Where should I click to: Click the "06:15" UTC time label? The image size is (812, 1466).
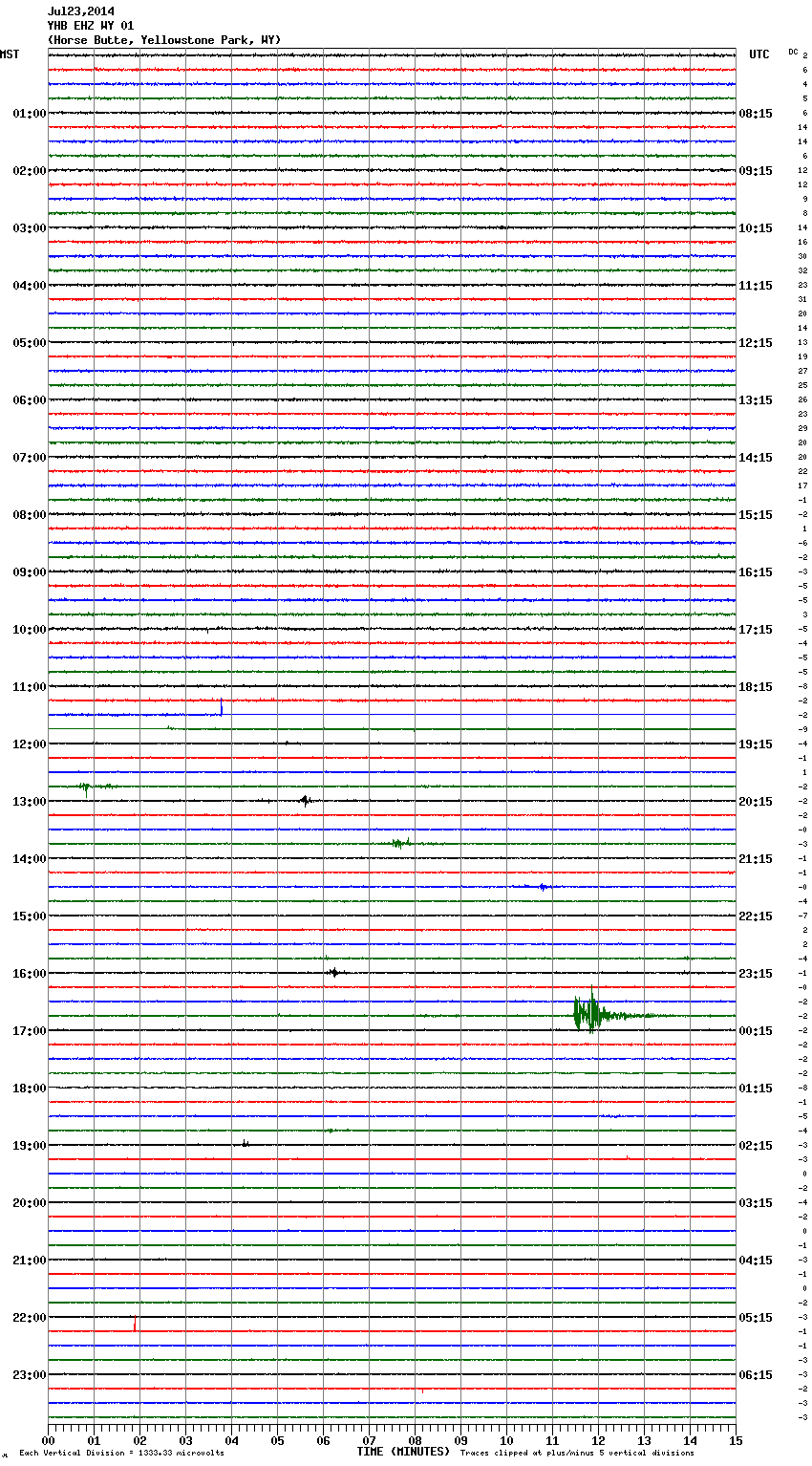756,1375
